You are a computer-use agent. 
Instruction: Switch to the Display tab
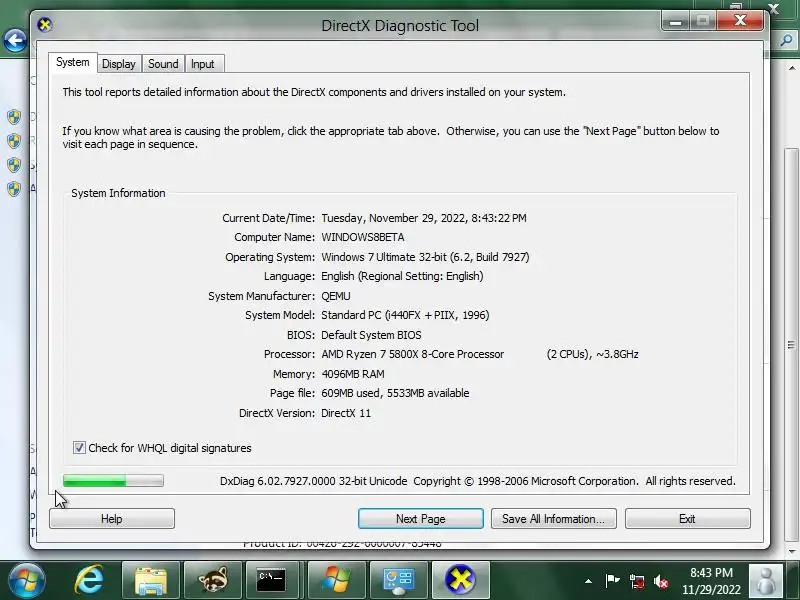(119, 64)
